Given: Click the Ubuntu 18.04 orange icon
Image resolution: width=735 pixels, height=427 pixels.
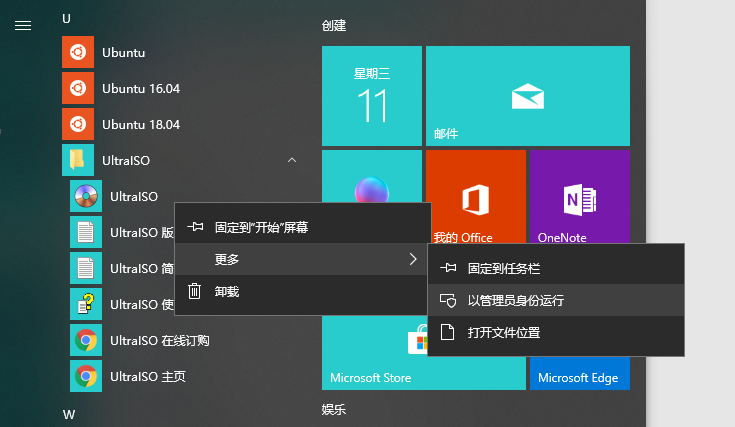Looking at the screenshot, I should pos(78,124).
